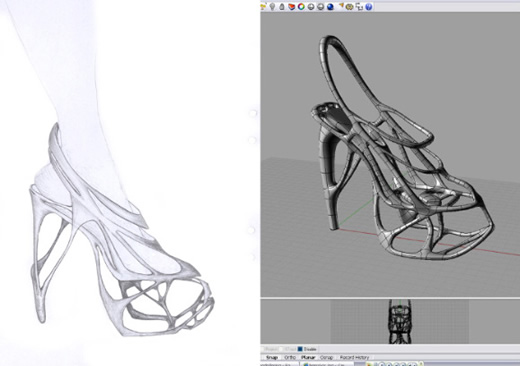Click the second gray shaded sphere icon
This screenshot has height=366, width=520.
coord(320,7)
